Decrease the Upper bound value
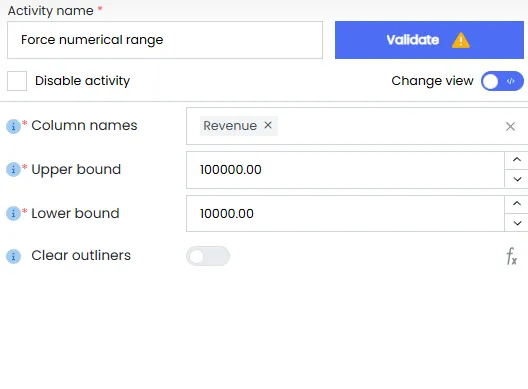 pyautogui.click(x=517, y=179)
